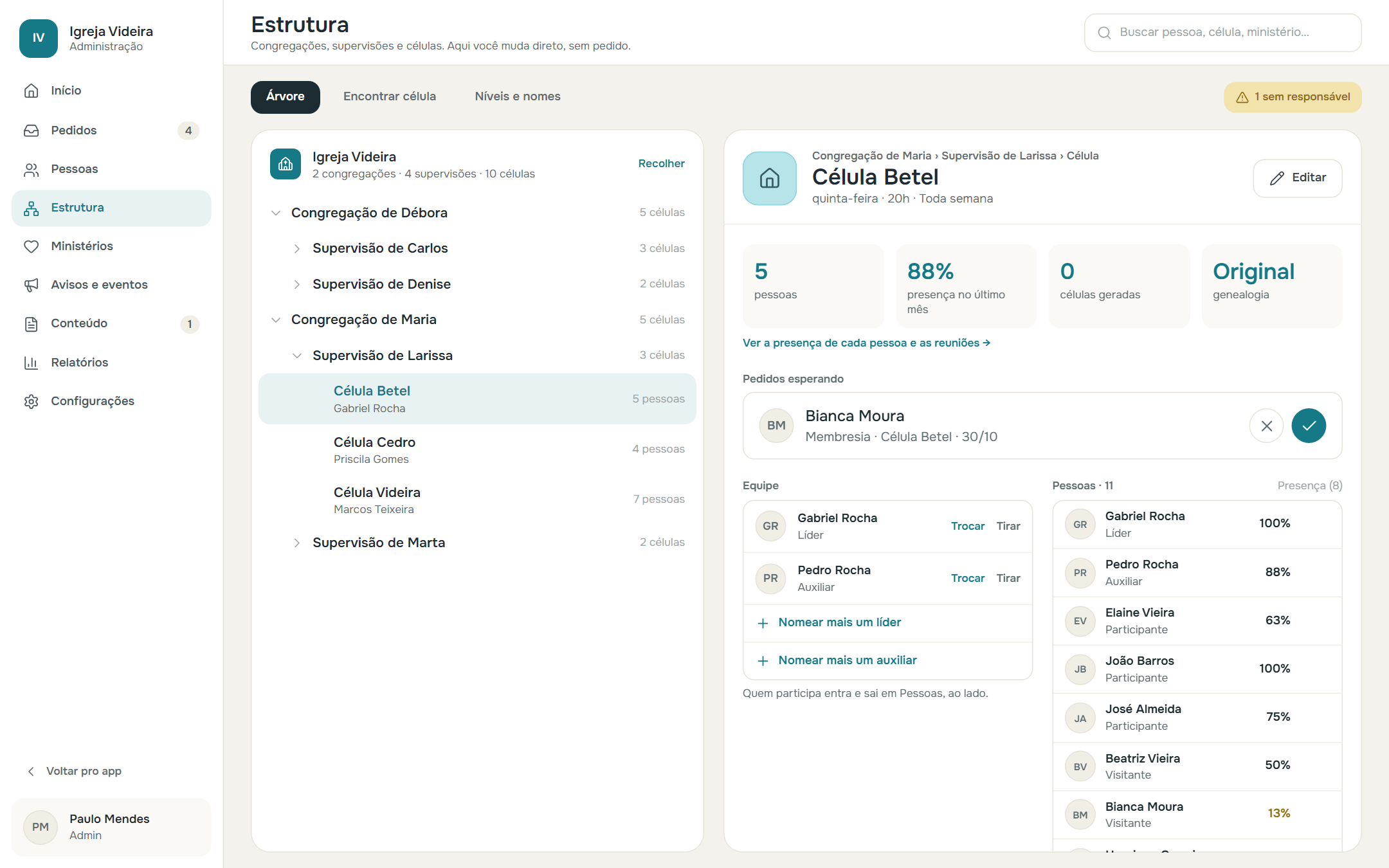Expand Supervisão de Denise
This screenshot has height=868, width=1389.
click(297, 284)
